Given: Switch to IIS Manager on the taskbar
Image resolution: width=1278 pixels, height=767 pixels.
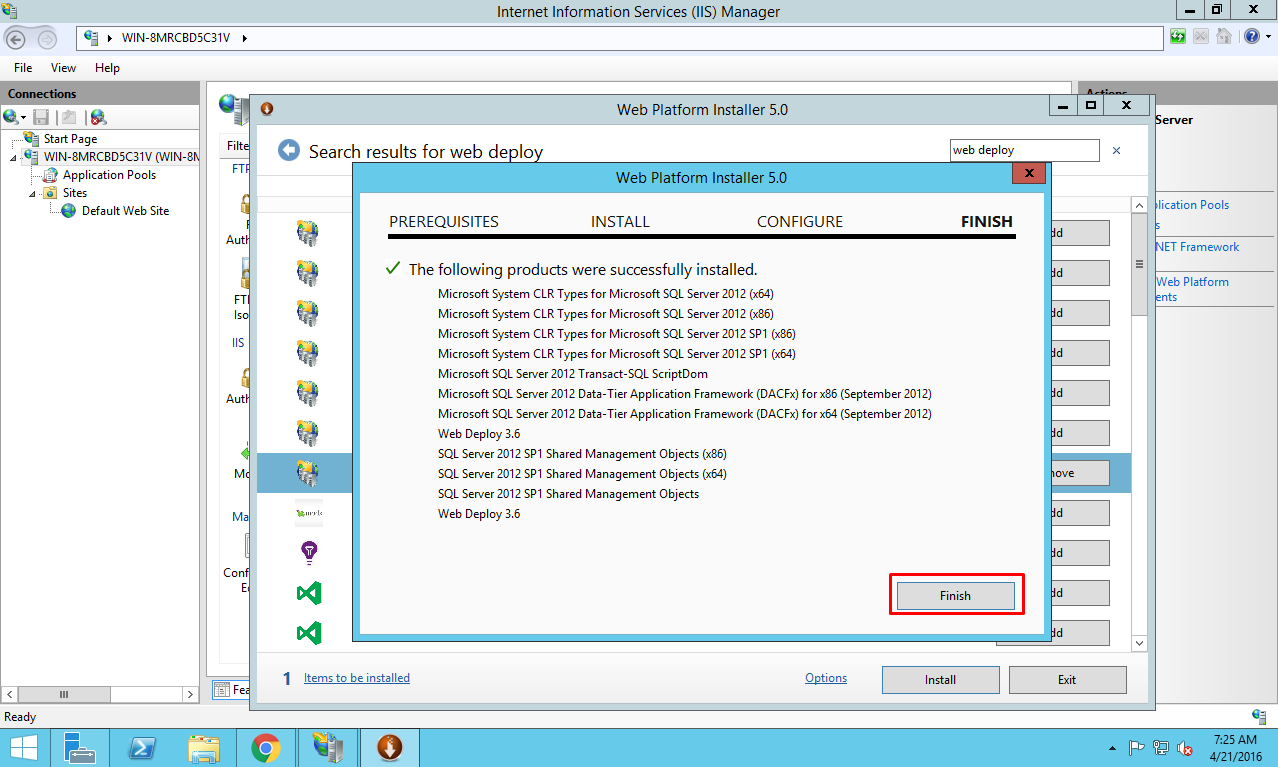Looking at the screenshot, I should 328,747.
